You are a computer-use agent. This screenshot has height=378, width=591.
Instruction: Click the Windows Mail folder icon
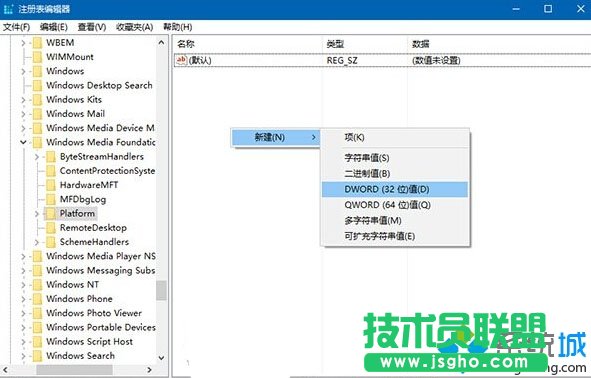(x=37, y=114)
